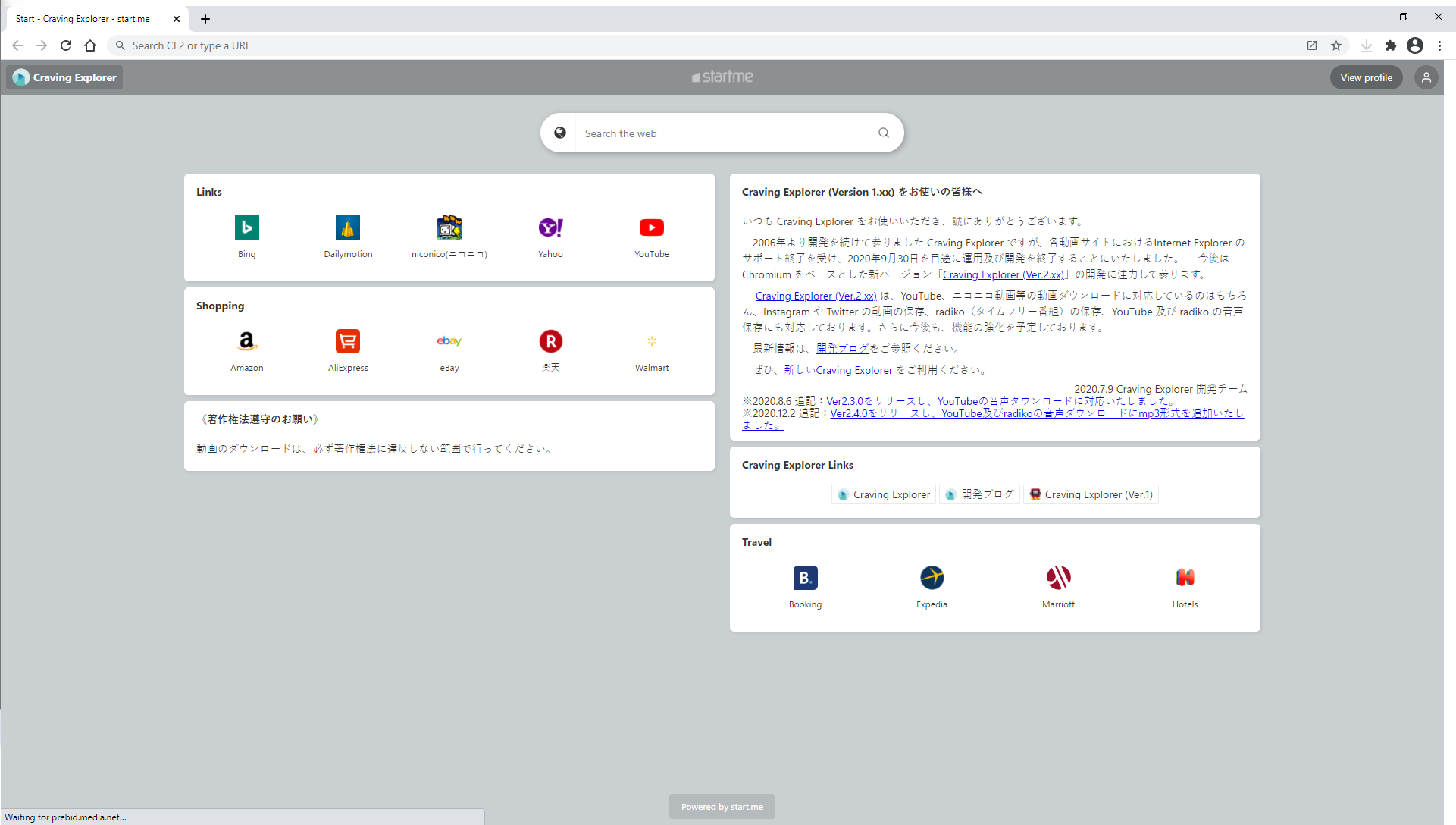Open the Rakuten (楽天) shopping icon
This screenshot has height=825, width=1456.
551,341
